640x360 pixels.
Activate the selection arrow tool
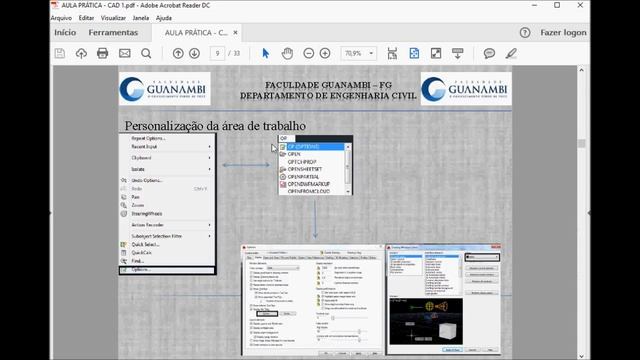[265, 53]
